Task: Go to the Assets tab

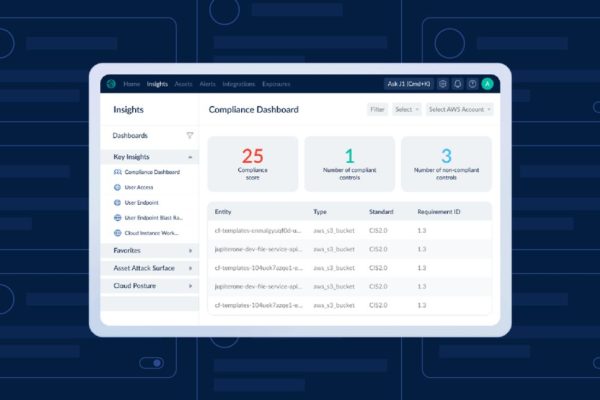Action: click(x=183, y=84)
